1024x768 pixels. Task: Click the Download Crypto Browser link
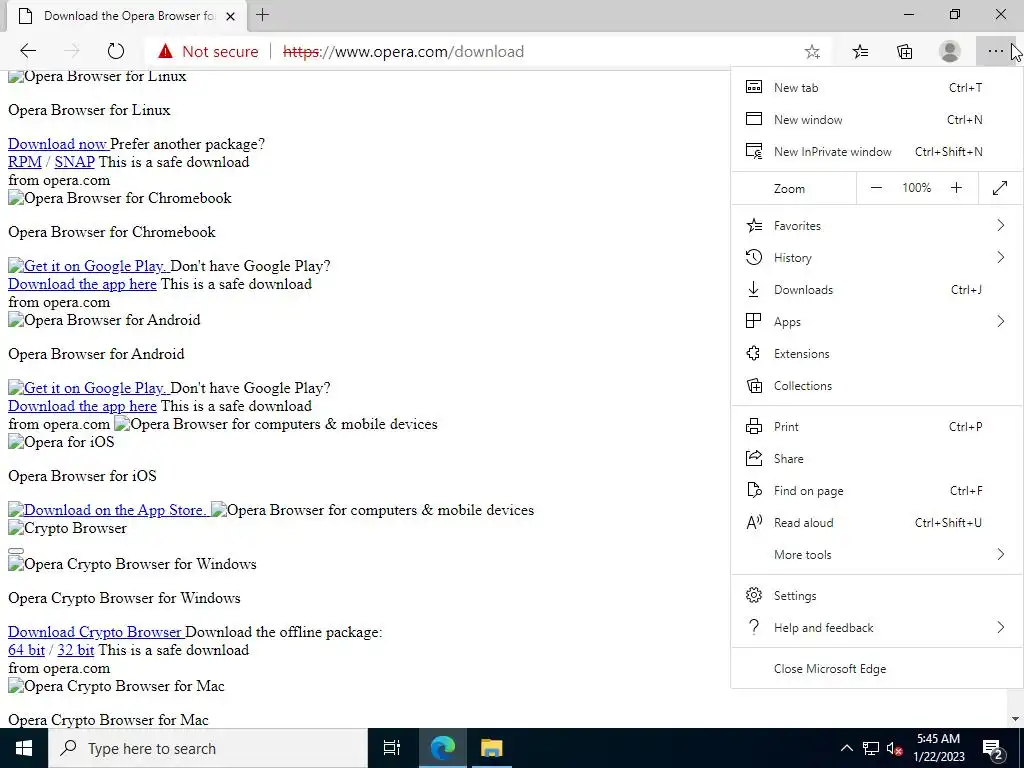click(95, 632)
